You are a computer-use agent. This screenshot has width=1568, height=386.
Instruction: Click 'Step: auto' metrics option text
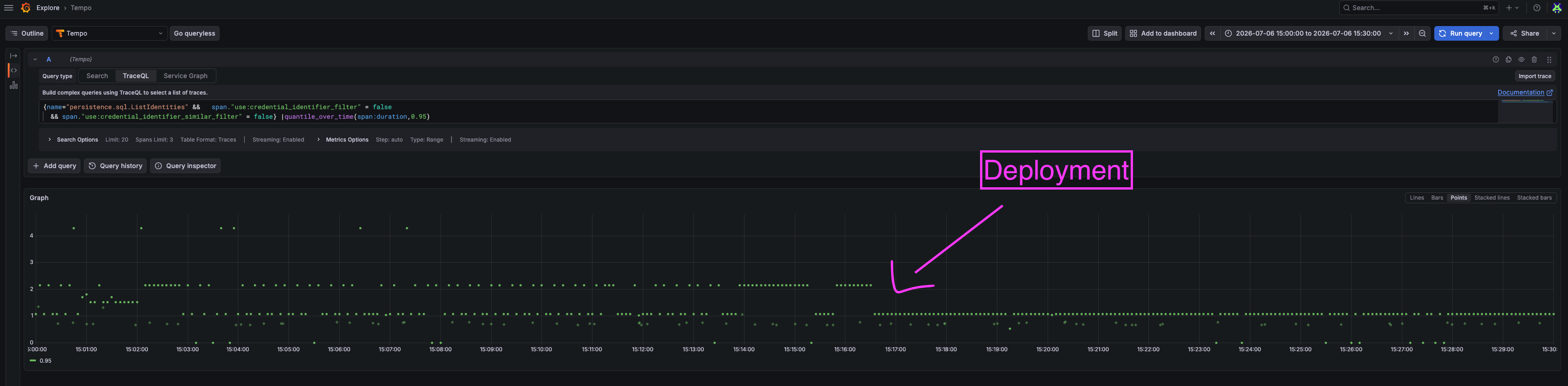(389, 140)
